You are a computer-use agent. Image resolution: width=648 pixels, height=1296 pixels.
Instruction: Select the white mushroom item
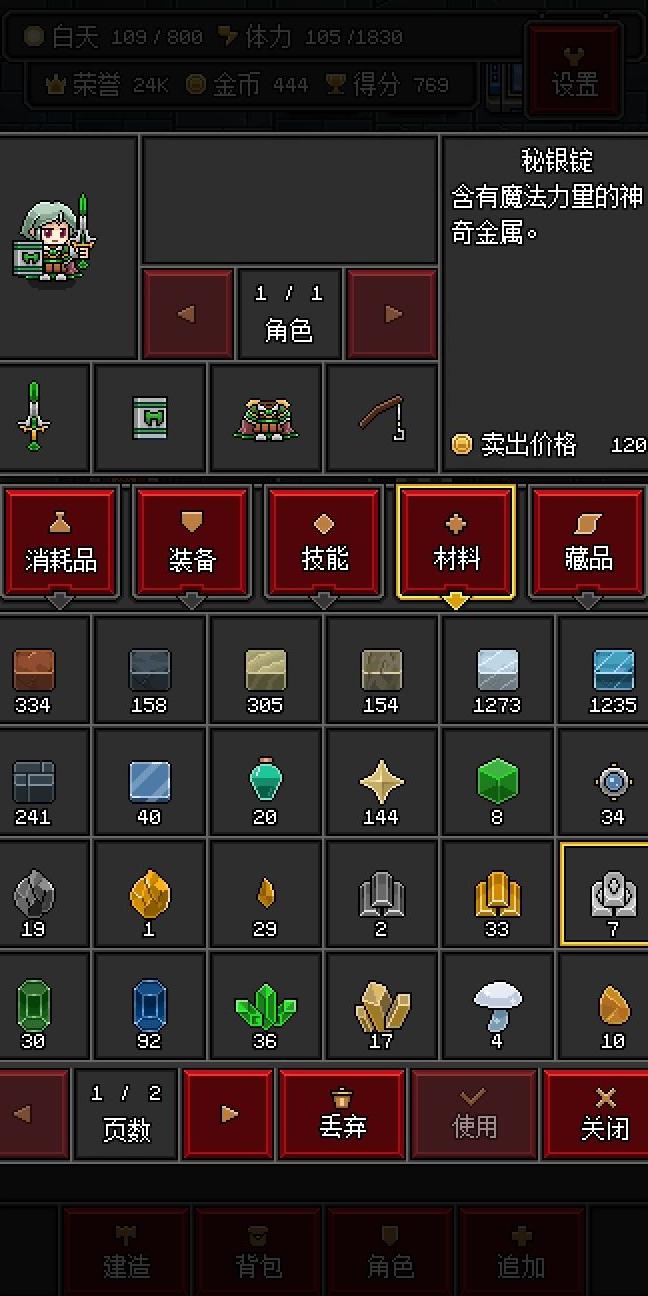point(496,1005)
